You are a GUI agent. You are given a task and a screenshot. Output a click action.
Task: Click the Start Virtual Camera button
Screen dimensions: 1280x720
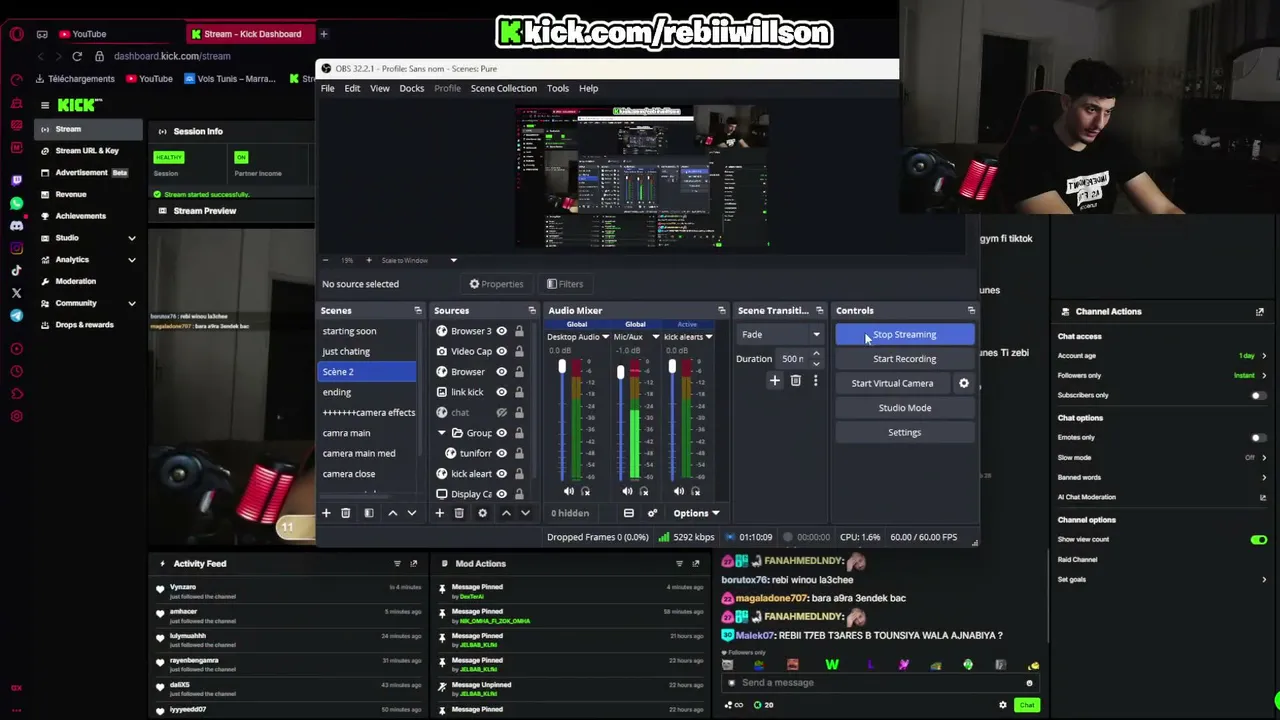(x=892, y=383)
